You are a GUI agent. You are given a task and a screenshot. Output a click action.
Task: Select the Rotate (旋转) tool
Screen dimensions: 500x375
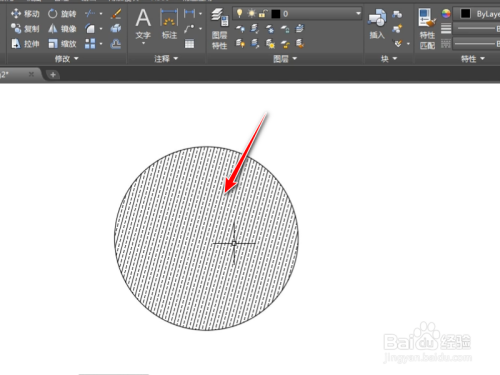62,14
